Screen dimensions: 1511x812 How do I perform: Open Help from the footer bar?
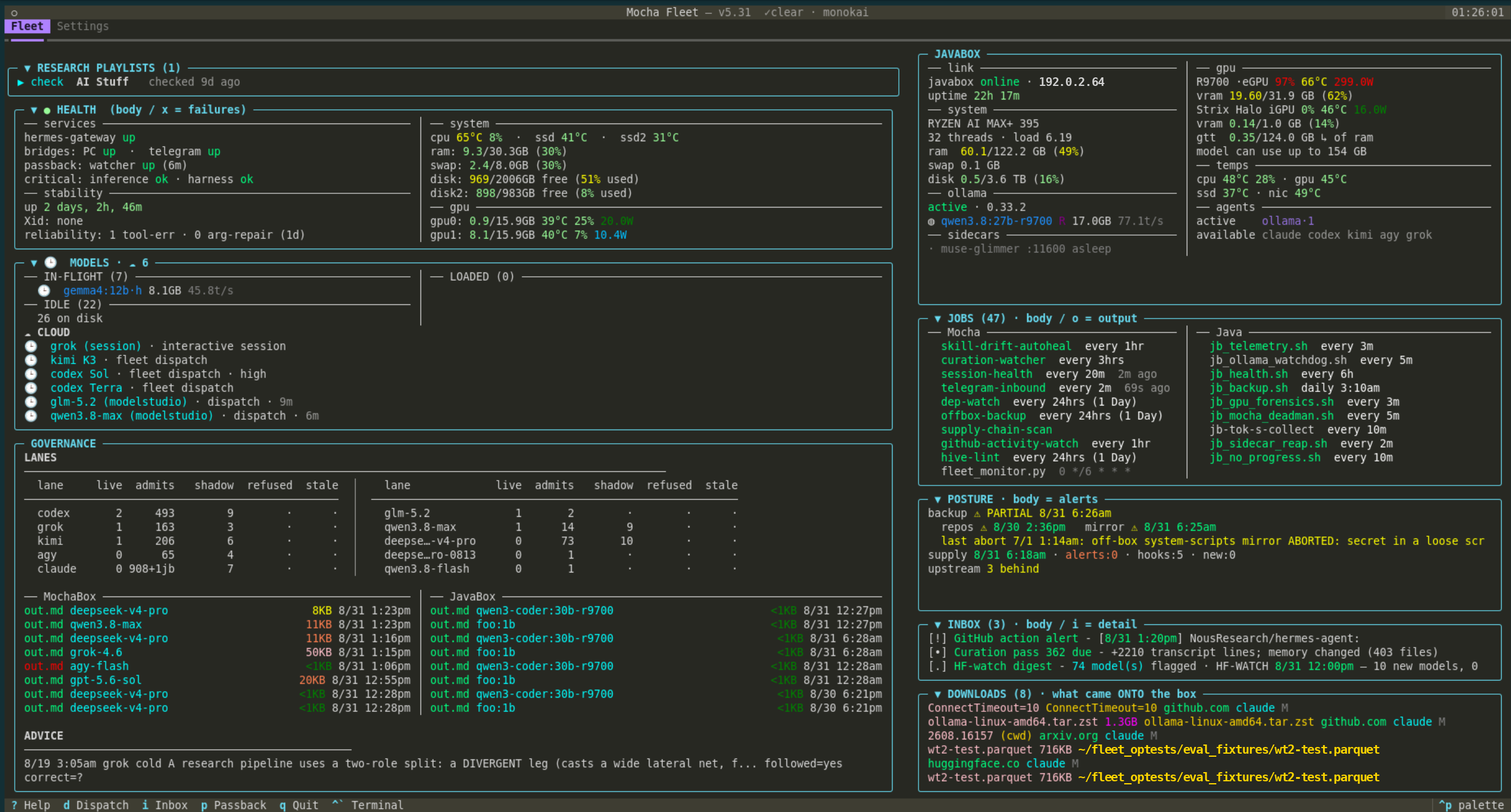click(31, 805)
